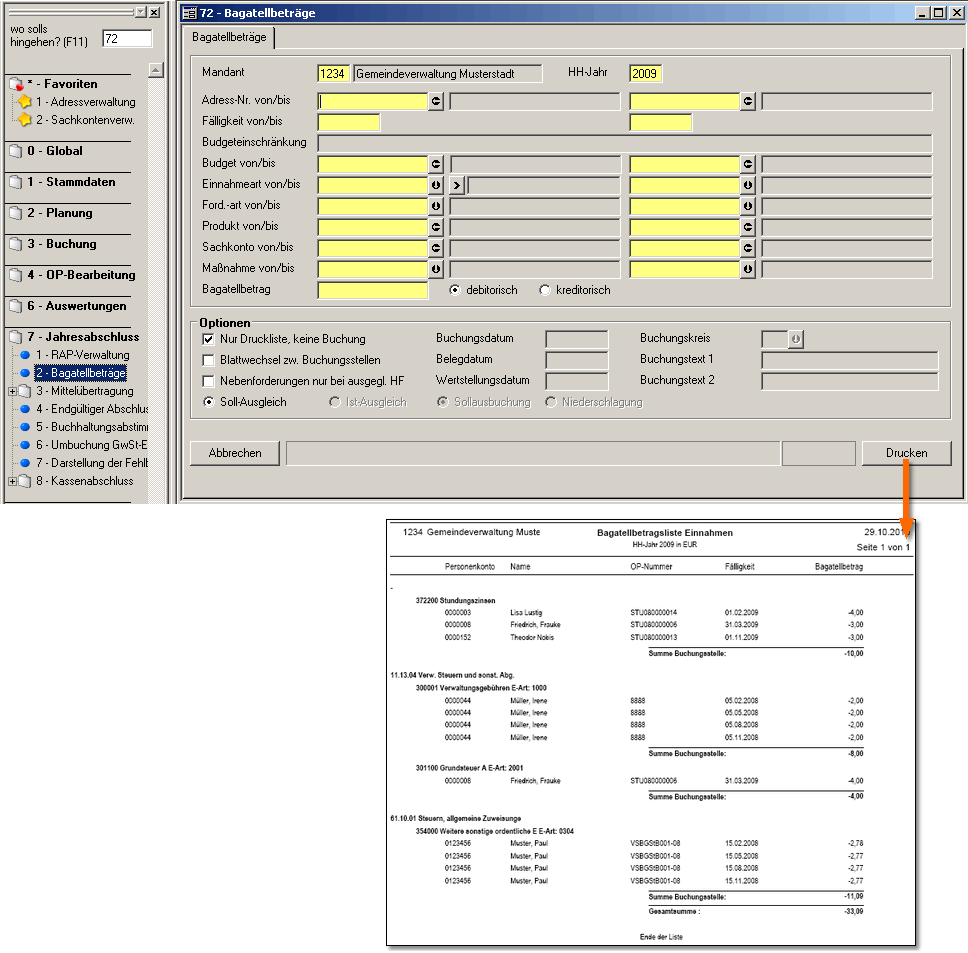Click lookup icon beside first Sachkonto field
Screen dimensions: 968x953
click(x=436, y=248)
